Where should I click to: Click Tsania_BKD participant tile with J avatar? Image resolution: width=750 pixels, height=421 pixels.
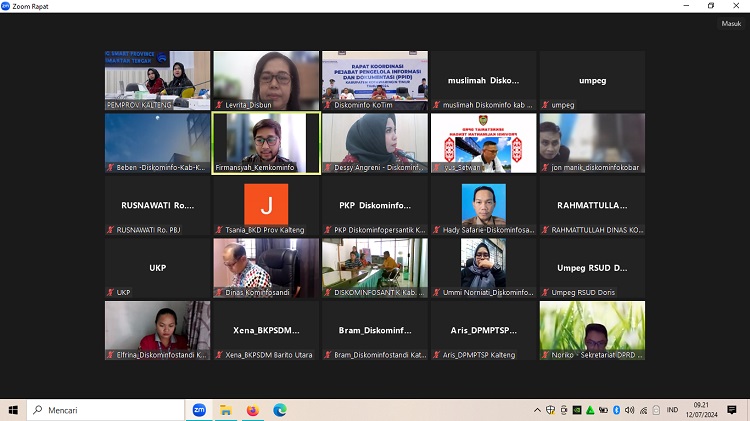266,208
